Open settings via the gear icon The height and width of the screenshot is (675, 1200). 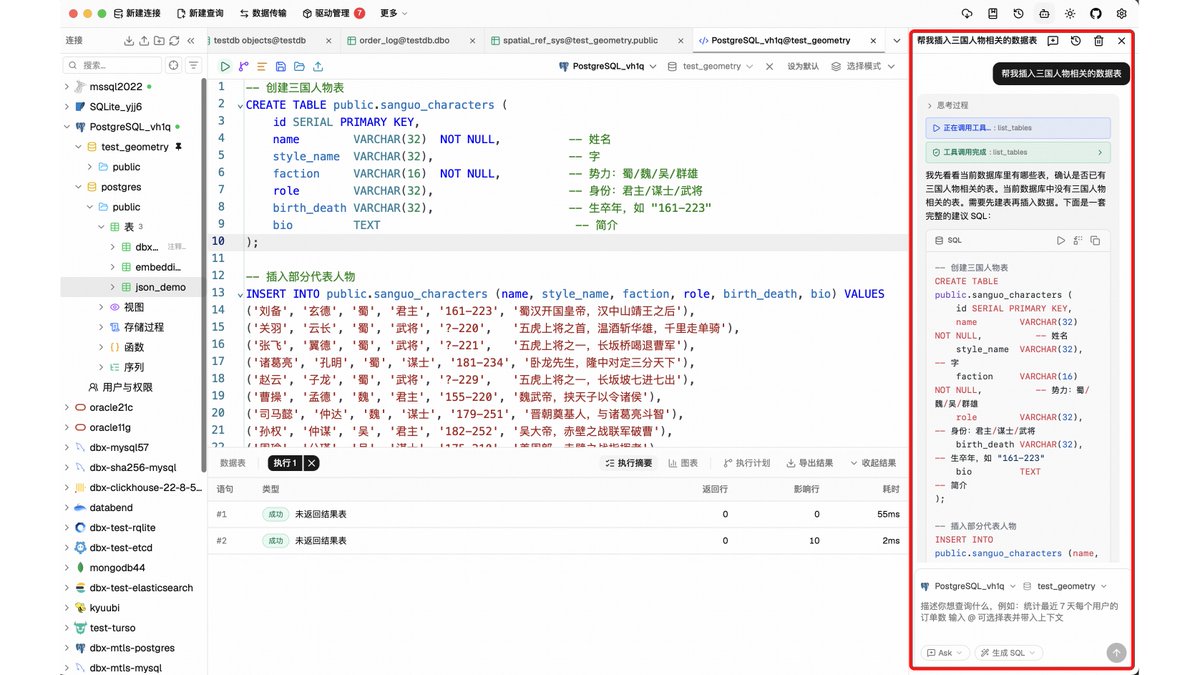[x=1122, y=13]
